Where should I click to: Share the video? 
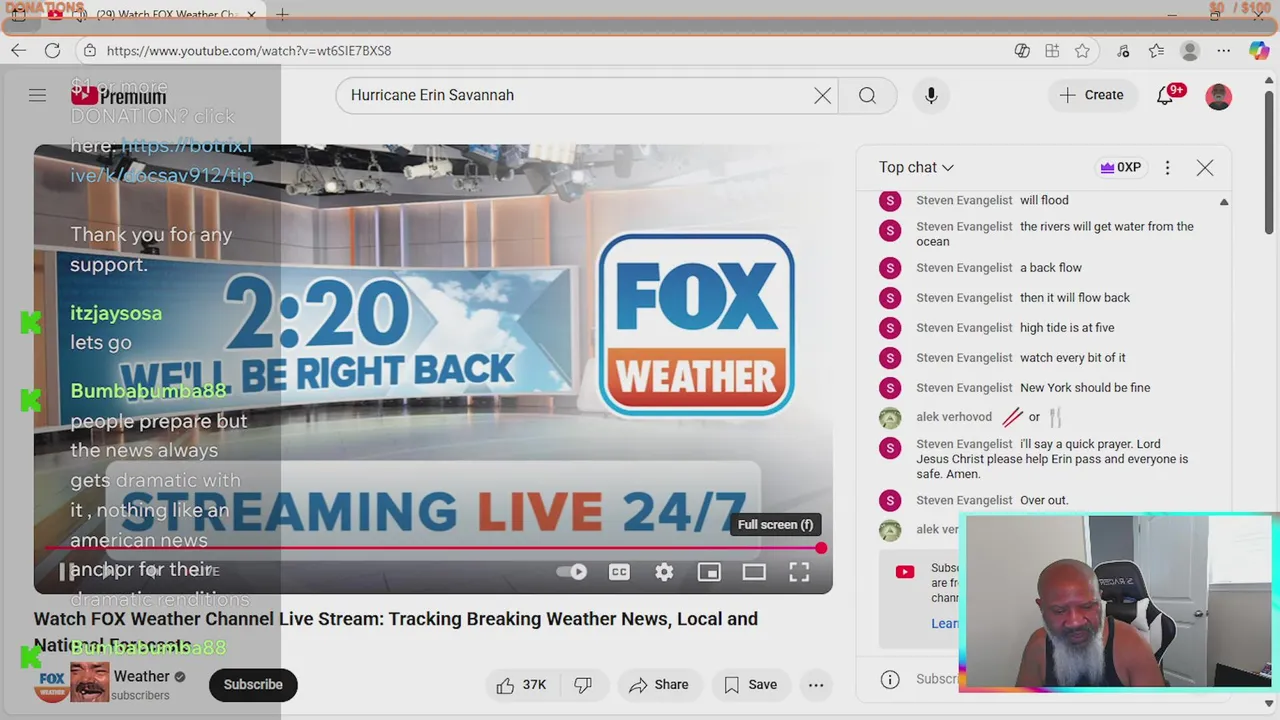(x=658, y=685)
